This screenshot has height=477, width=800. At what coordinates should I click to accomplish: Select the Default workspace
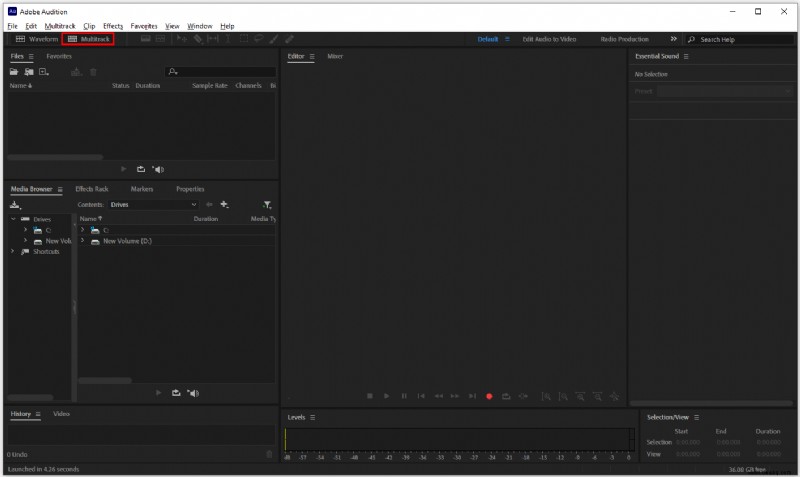pyautogui.click(x=487, y=39)
